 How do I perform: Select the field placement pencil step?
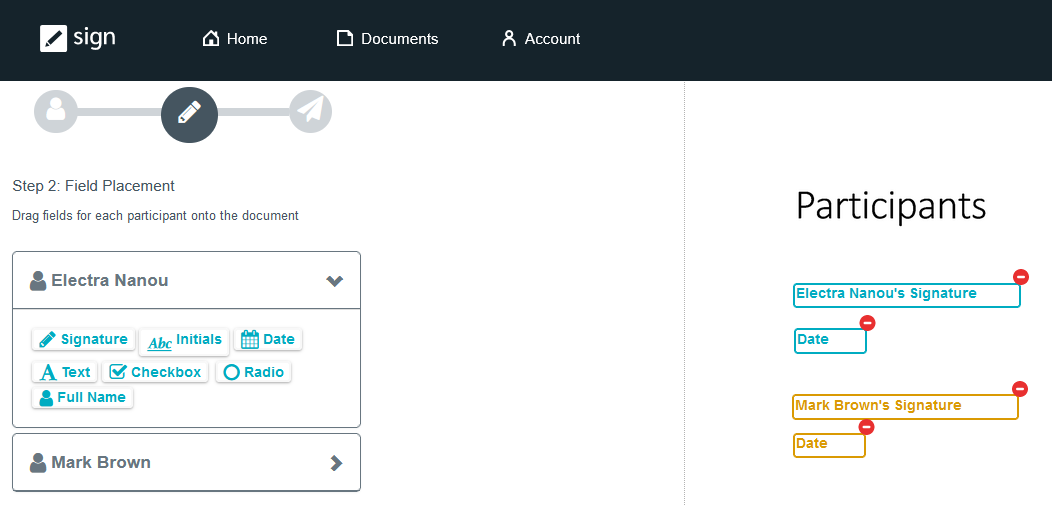point(189,114)
